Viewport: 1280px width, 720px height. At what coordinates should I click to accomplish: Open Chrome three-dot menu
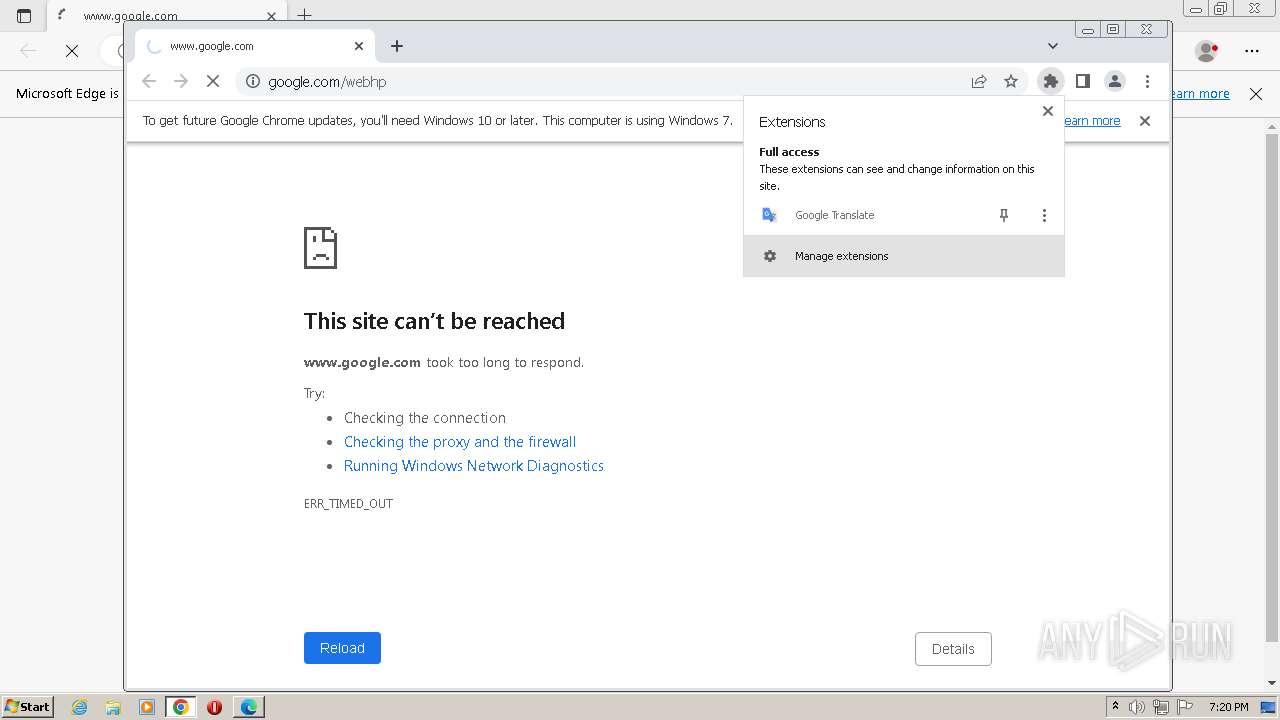coord(1147,81)
